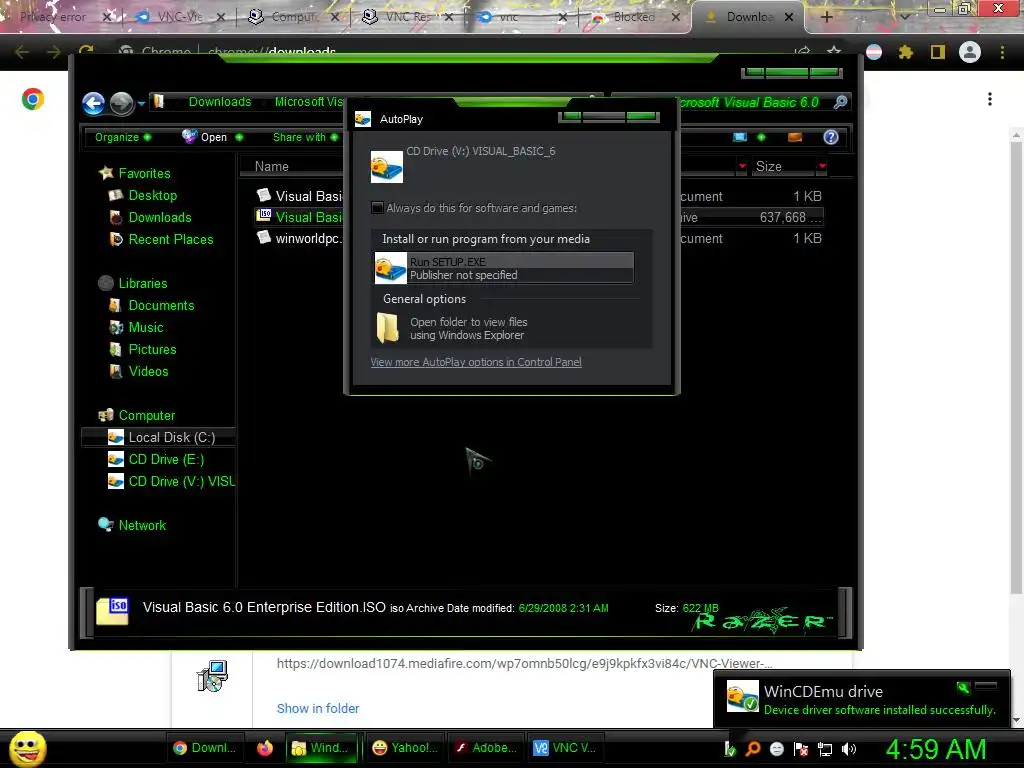Open Chrome extensions puzzle icon
The height and width of the screenshot is (768, 1024).
pyautogui.click(x=905, y=52)
